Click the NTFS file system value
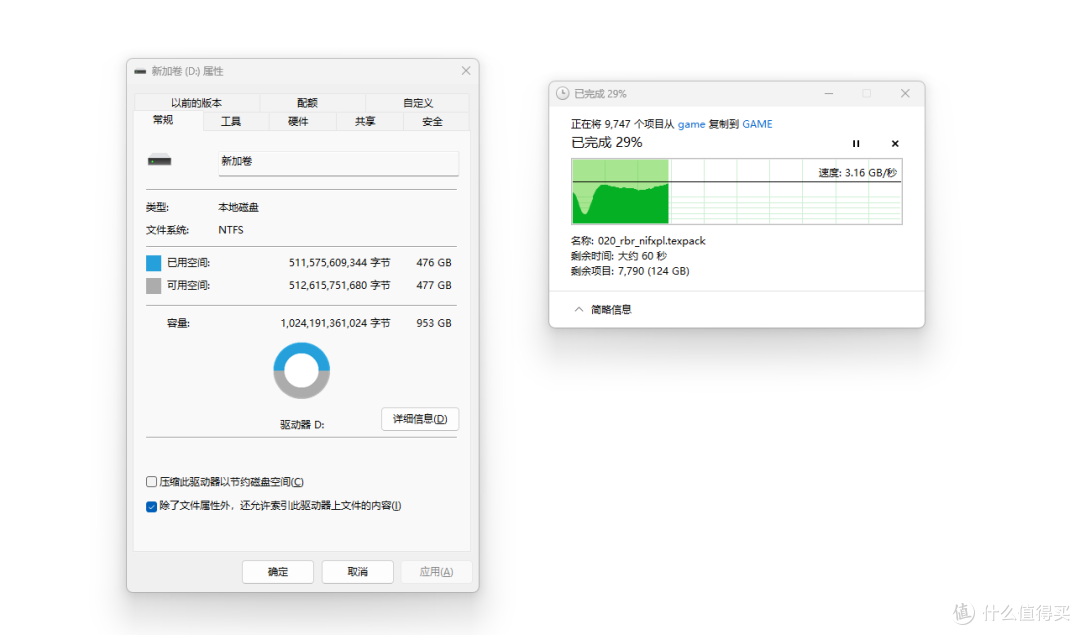Image resolution: width=1080 pixels, height=635 pixels. [x=231, y=230]
